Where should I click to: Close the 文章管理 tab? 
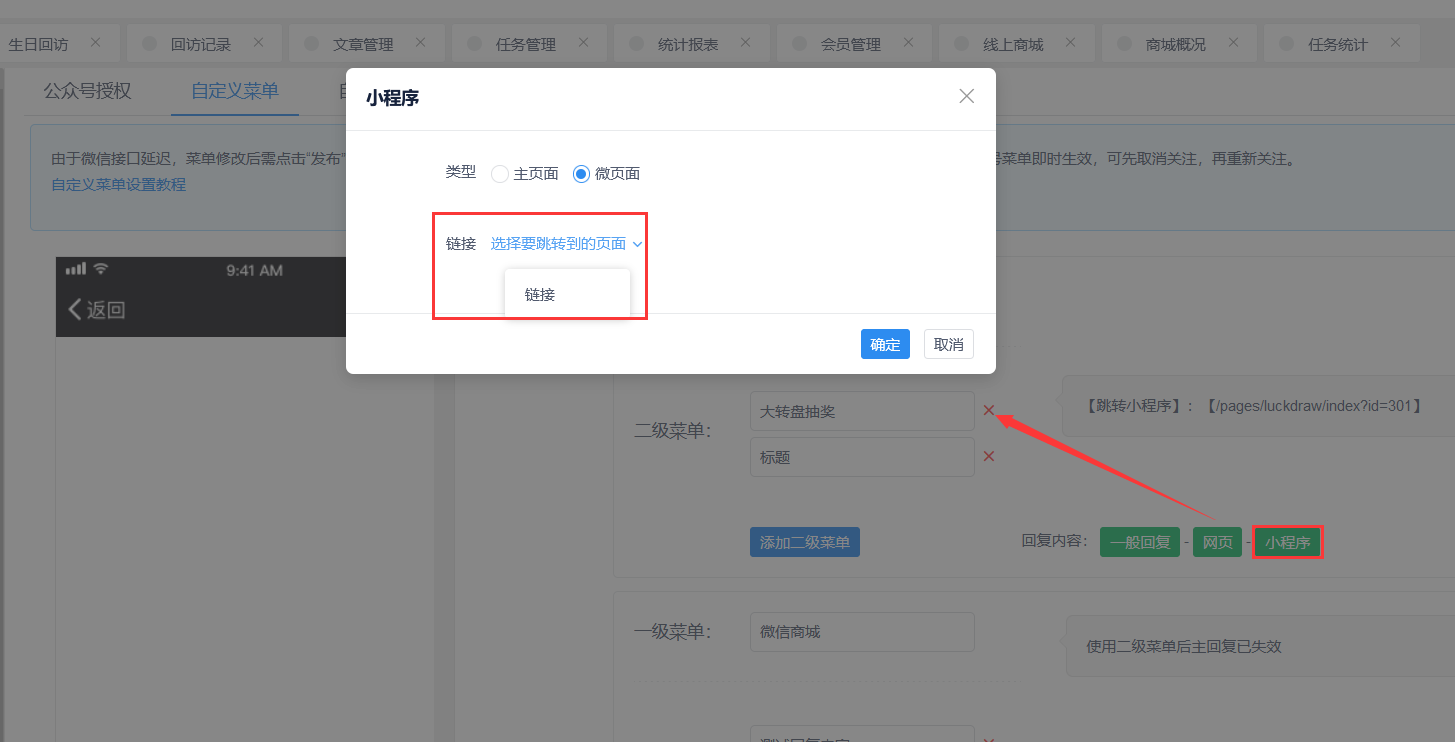click(421, 42)
